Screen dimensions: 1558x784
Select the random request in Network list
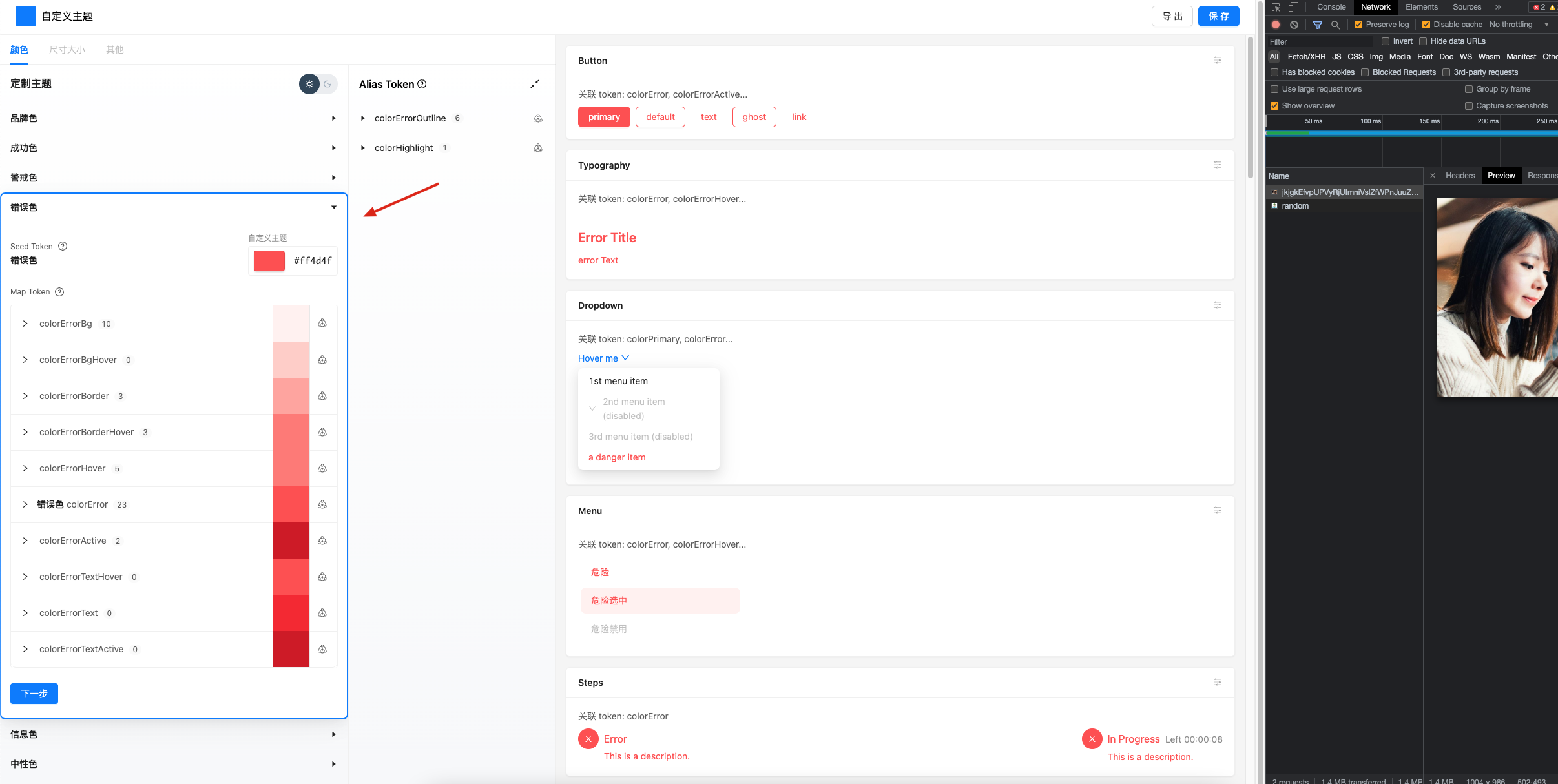pyautogui.click(x=1294, y=205)
